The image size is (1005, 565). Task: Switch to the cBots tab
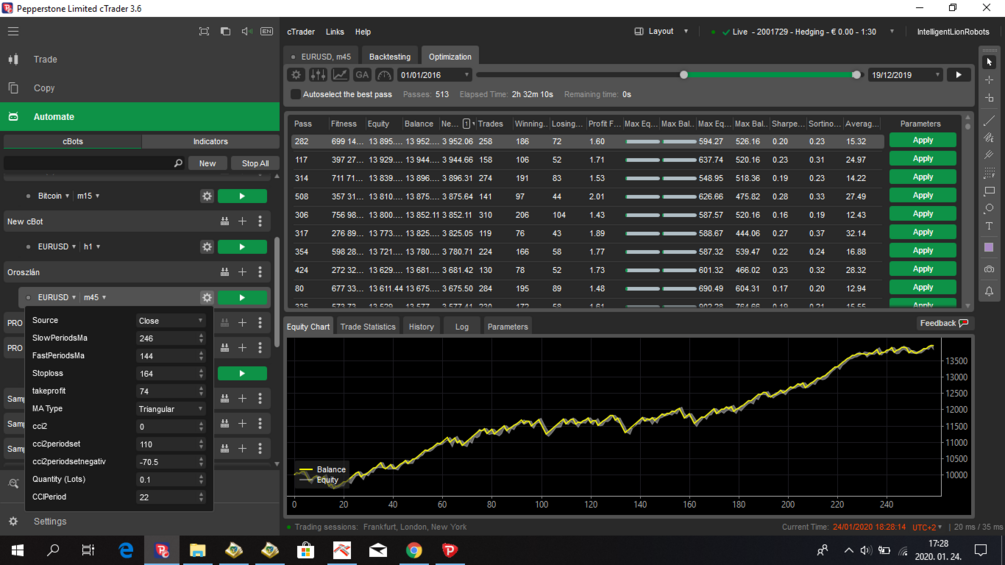[x=72, y=142]
